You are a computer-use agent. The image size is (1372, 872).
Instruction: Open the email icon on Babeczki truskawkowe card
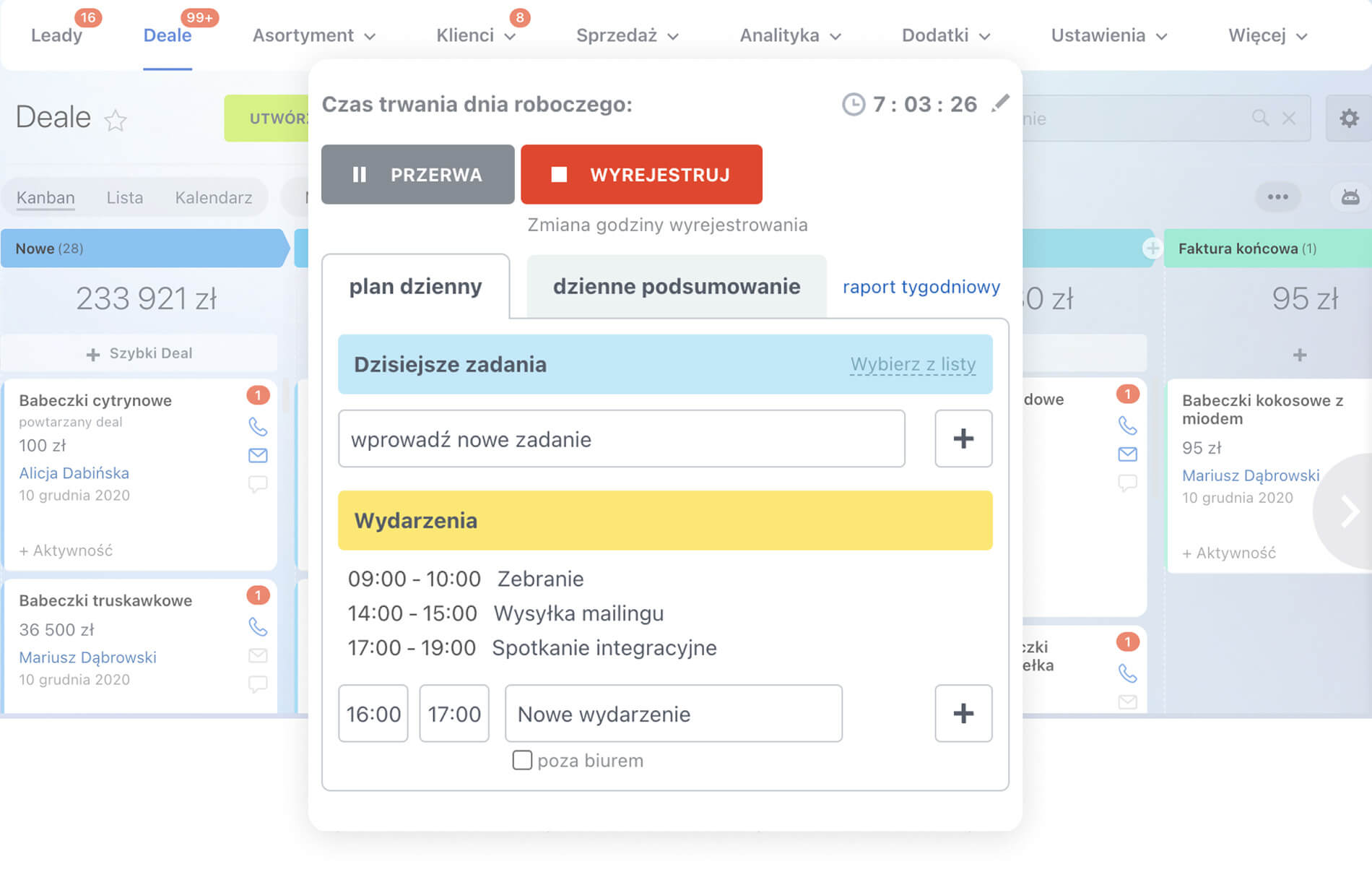(x=258, y=655)
